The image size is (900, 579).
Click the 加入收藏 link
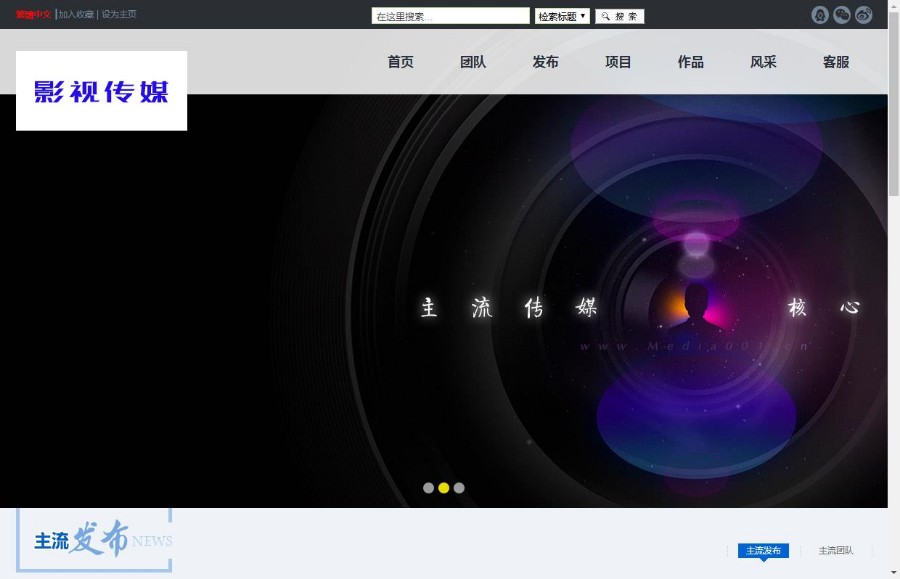pos(76,14)
